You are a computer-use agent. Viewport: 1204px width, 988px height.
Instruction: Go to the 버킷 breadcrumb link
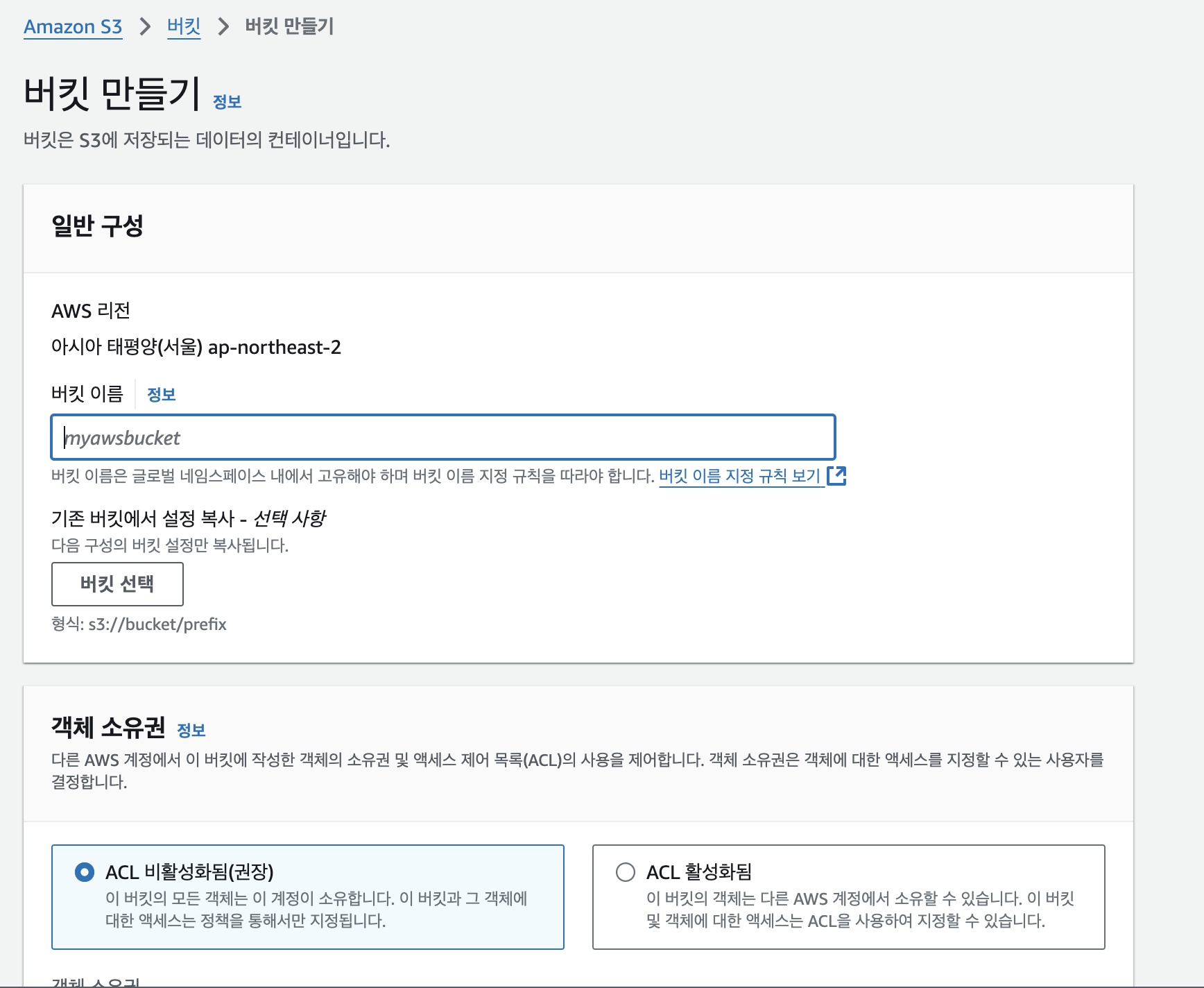[x=184, y=27]
